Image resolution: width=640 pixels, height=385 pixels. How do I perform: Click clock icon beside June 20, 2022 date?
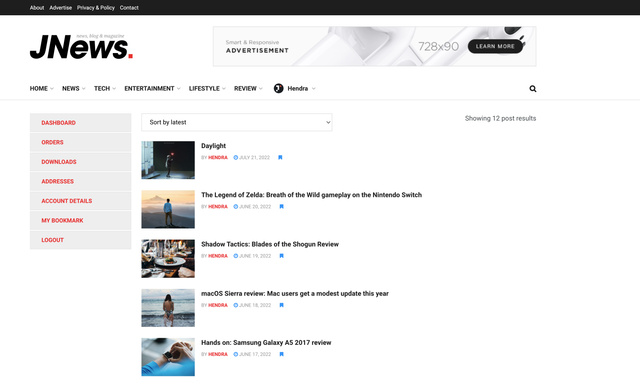pyautogui.click(x=236, y=207)
